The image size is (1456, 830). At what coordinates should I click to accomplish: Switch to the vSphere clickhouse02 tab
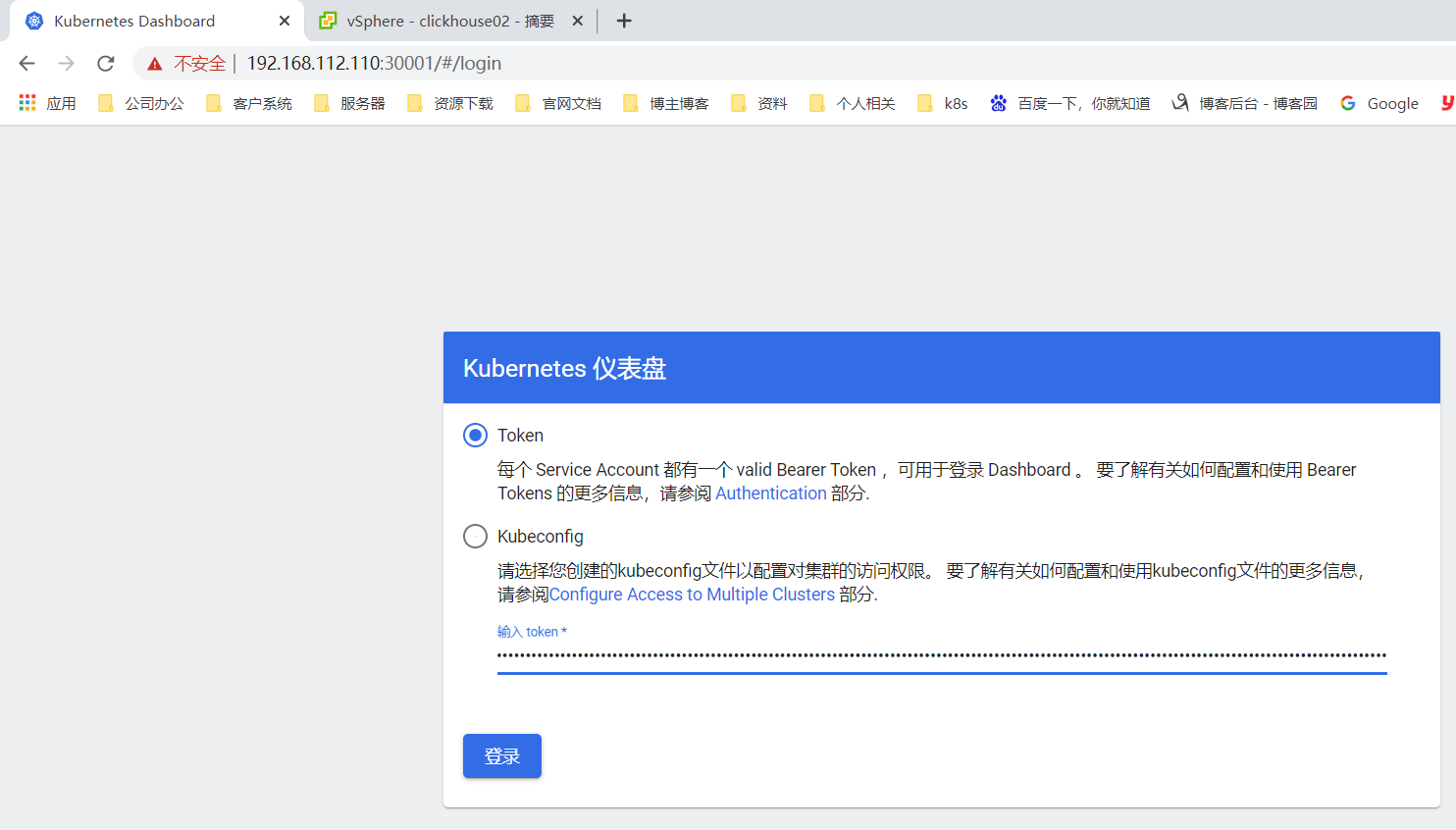(x=450, y=21)
